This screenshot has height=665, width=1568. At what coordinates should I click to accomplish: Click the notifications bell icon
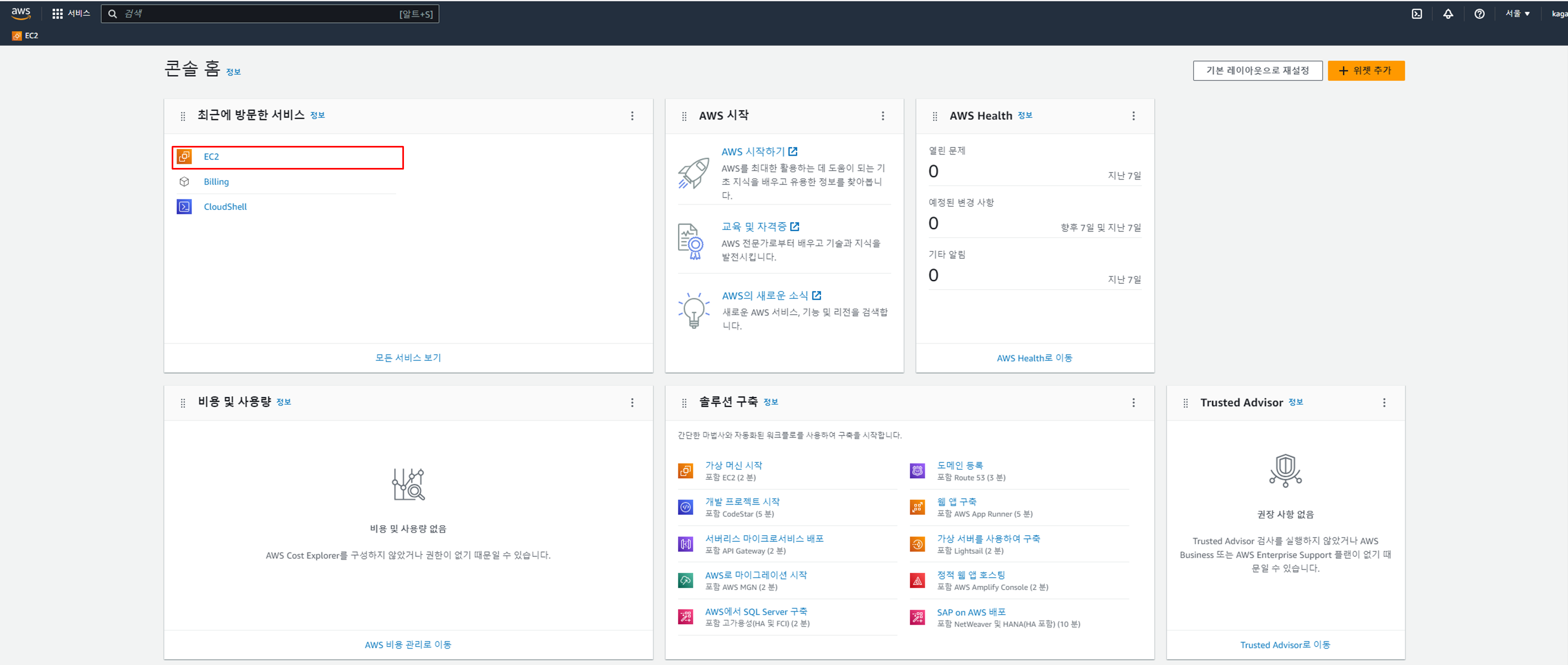point(1448,13)
